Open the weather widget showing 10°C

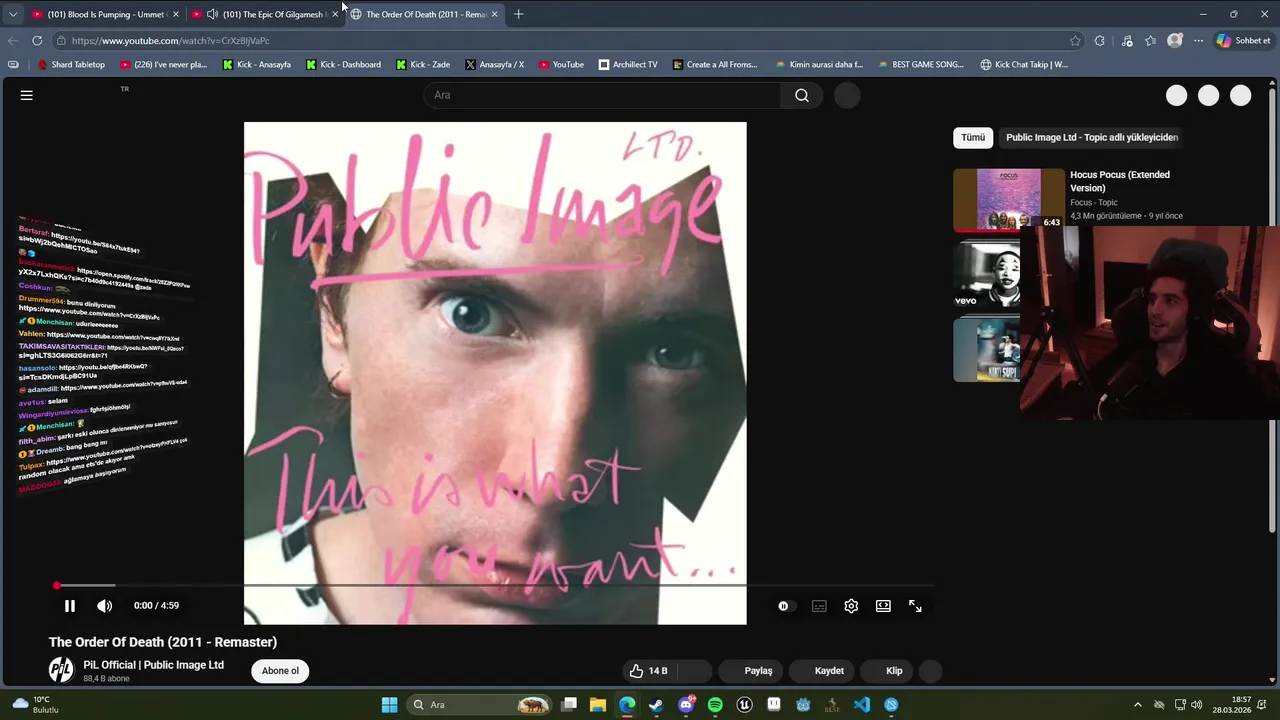[x=34, y=705]
